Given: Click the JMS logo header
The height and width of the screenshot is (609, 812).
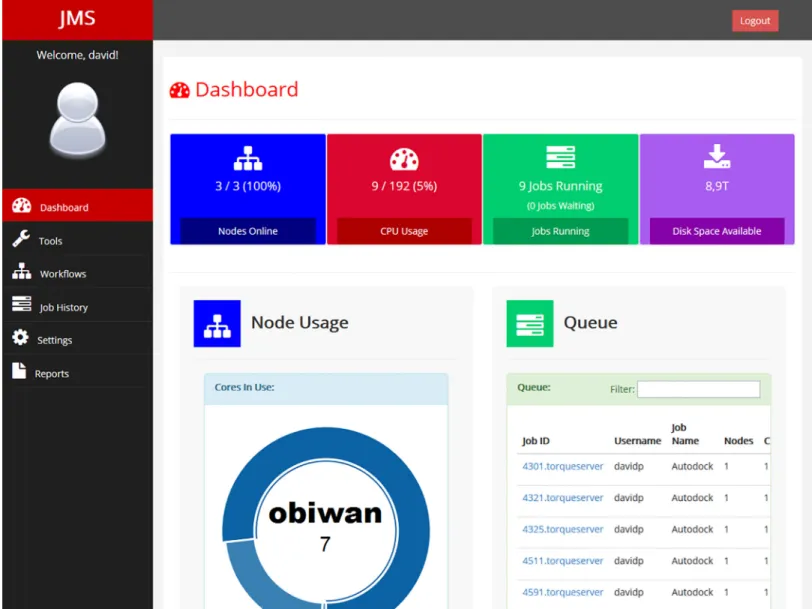Looking at the screenshot, I should tap(78, 20).
